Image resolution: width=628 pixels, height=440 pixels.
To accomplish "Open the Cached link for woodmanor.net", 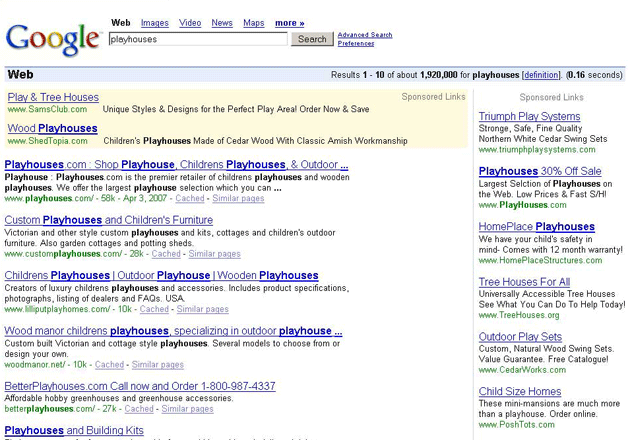I will coord(109,365).
